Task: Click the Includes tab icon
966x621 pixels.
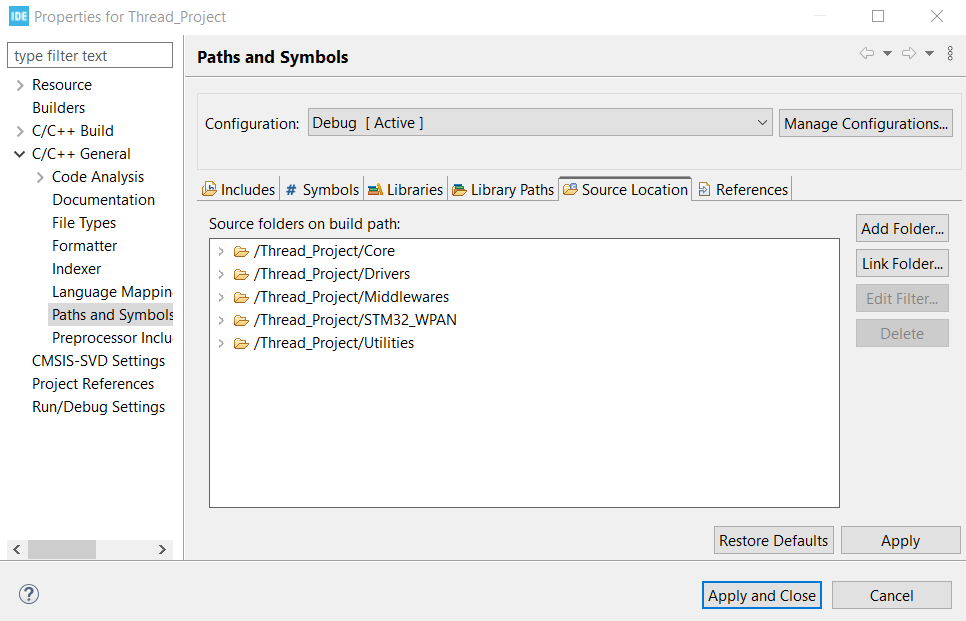Action: tap(210, 188)
